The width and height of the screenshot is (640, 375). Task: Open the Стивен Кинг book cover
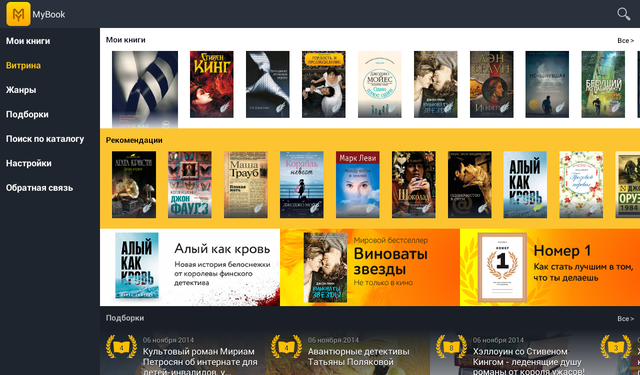click(x=211, y=84)
